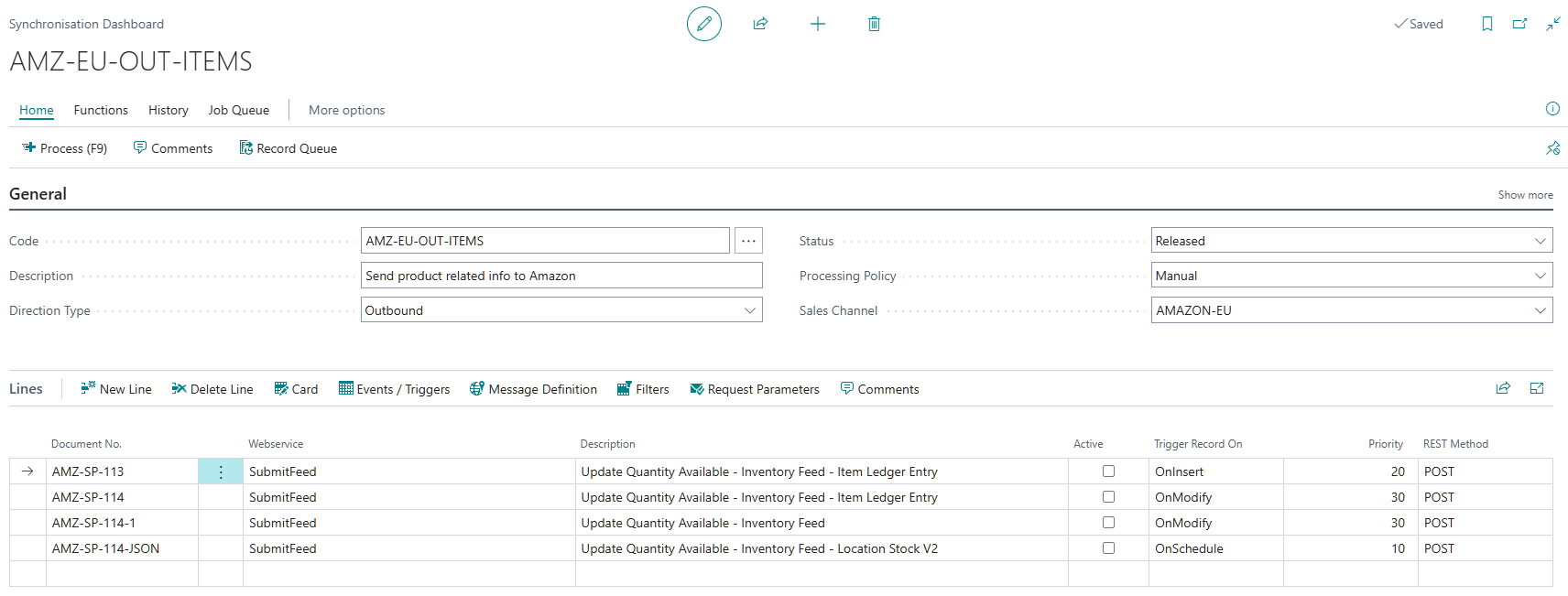Toggle Active checkbox for AMZ-SP-114
This screenshot has width=1568, height=596.
(1108, 497)
